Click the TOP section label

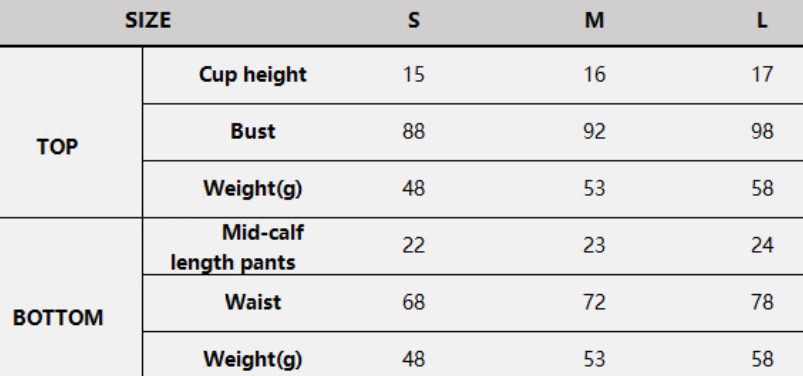[x=57, y=147]
